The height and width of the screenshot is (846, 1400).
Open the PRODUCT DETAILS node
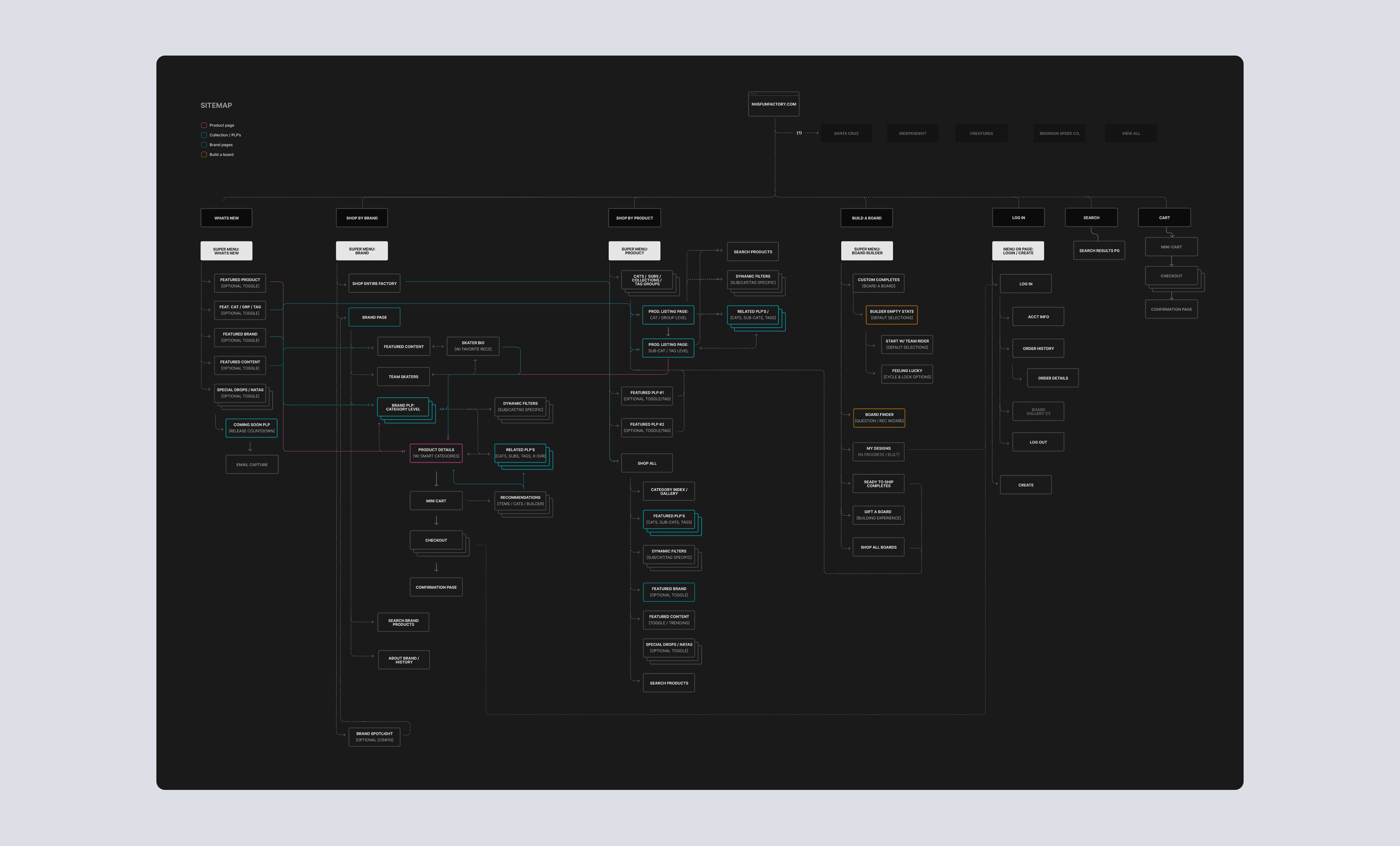pos(436,453)
